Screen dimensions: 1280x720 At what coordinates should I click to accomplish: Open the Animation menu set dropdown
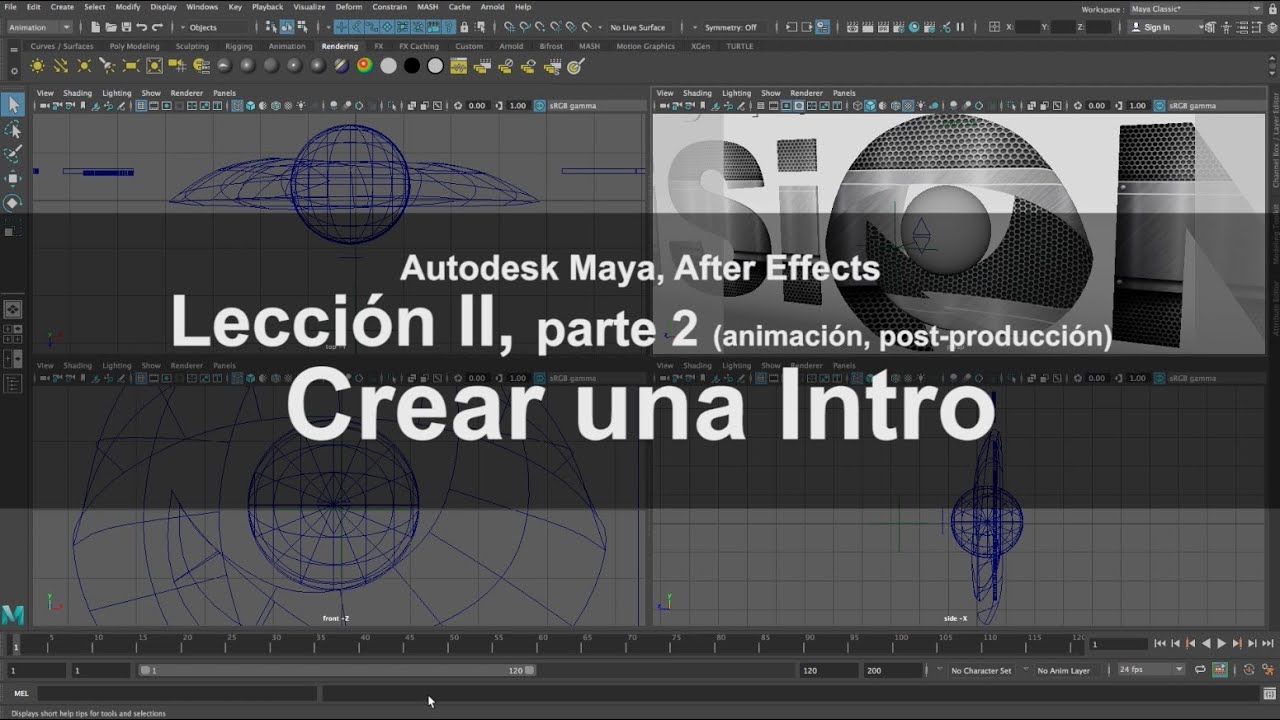[40, 27]
